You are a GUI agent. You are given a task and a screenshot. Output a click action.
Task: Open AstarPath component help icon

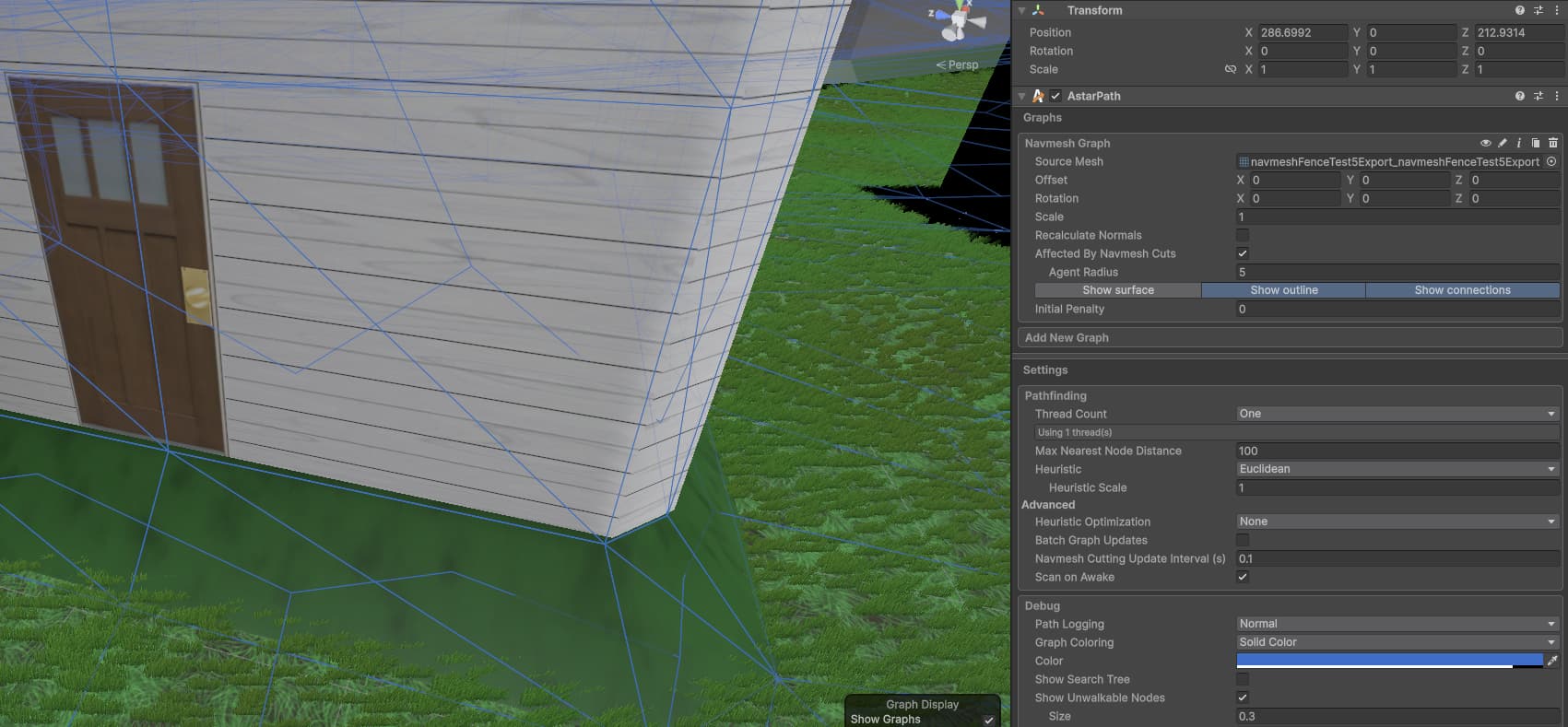pos(1519,96)
